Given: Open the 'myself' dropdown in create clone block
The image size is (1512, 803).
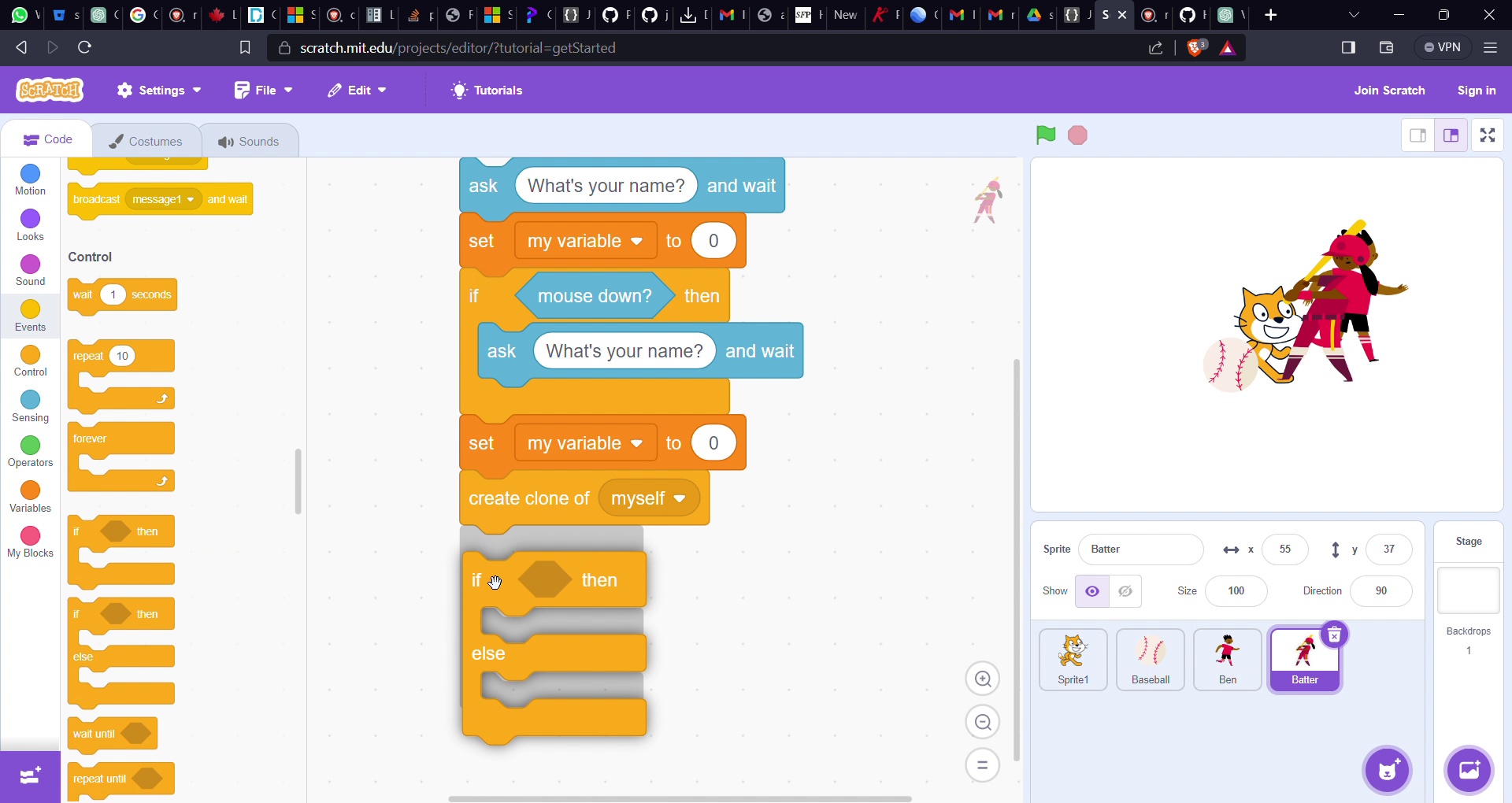Looking at the screenshot, I should [x=649, y=499].
